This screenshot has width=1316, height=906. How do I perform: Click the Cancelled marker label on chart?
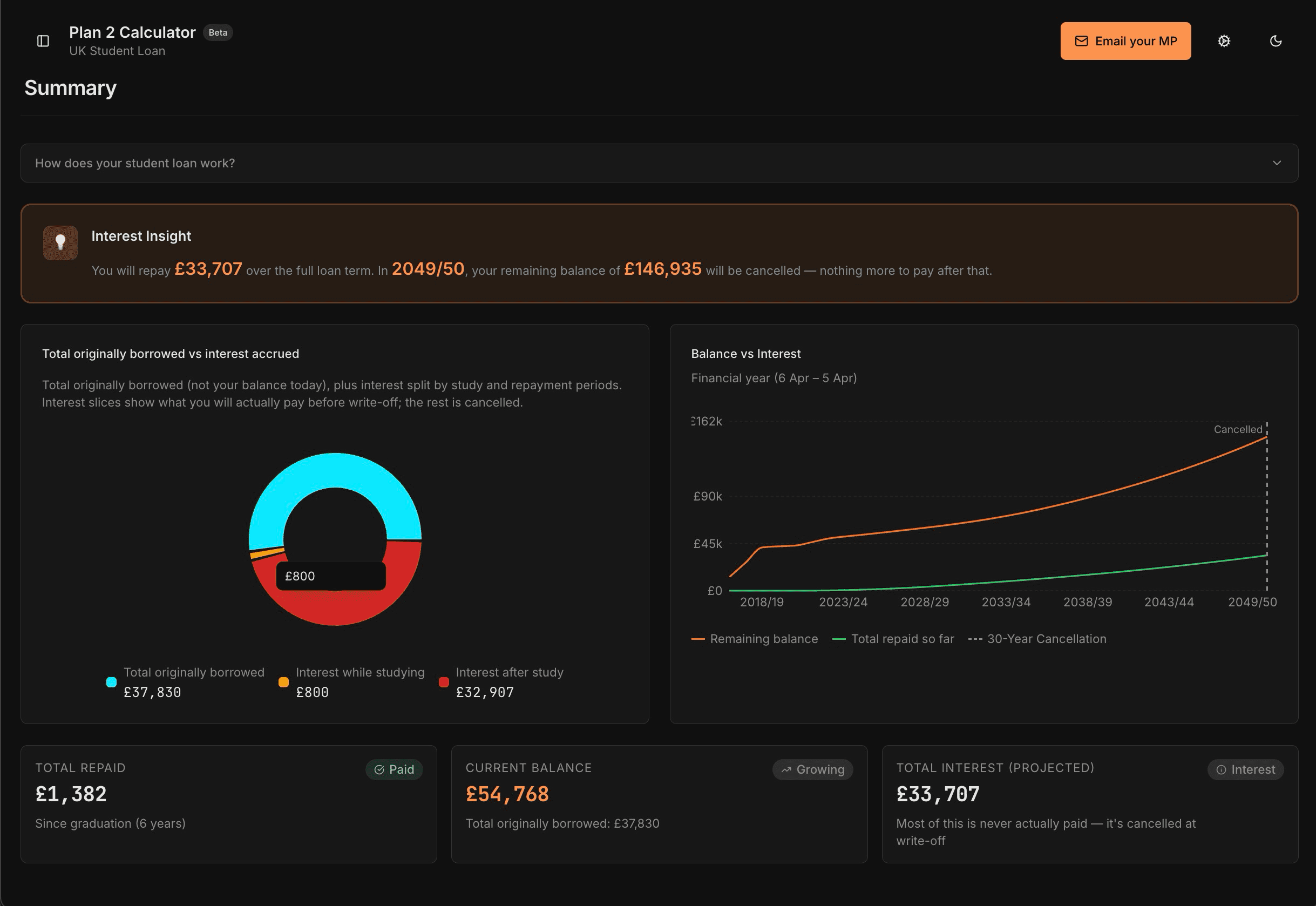[1238, 429]
